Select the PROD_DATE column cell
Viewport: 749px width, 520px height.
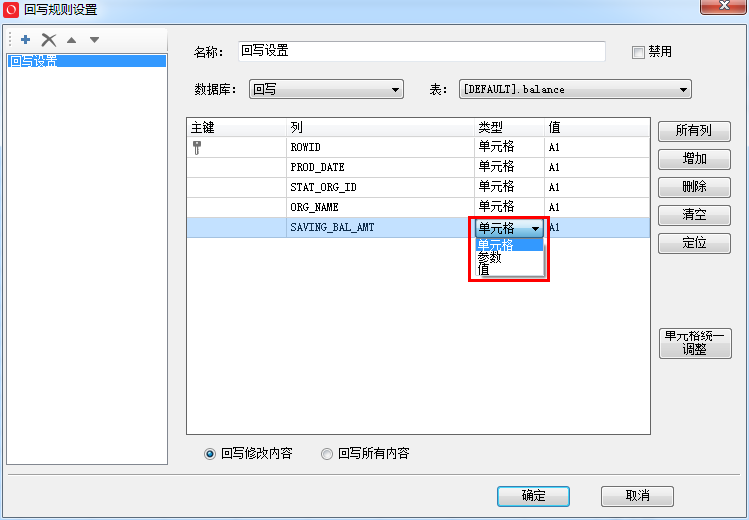pyautogui.click(x=380, y=168)
